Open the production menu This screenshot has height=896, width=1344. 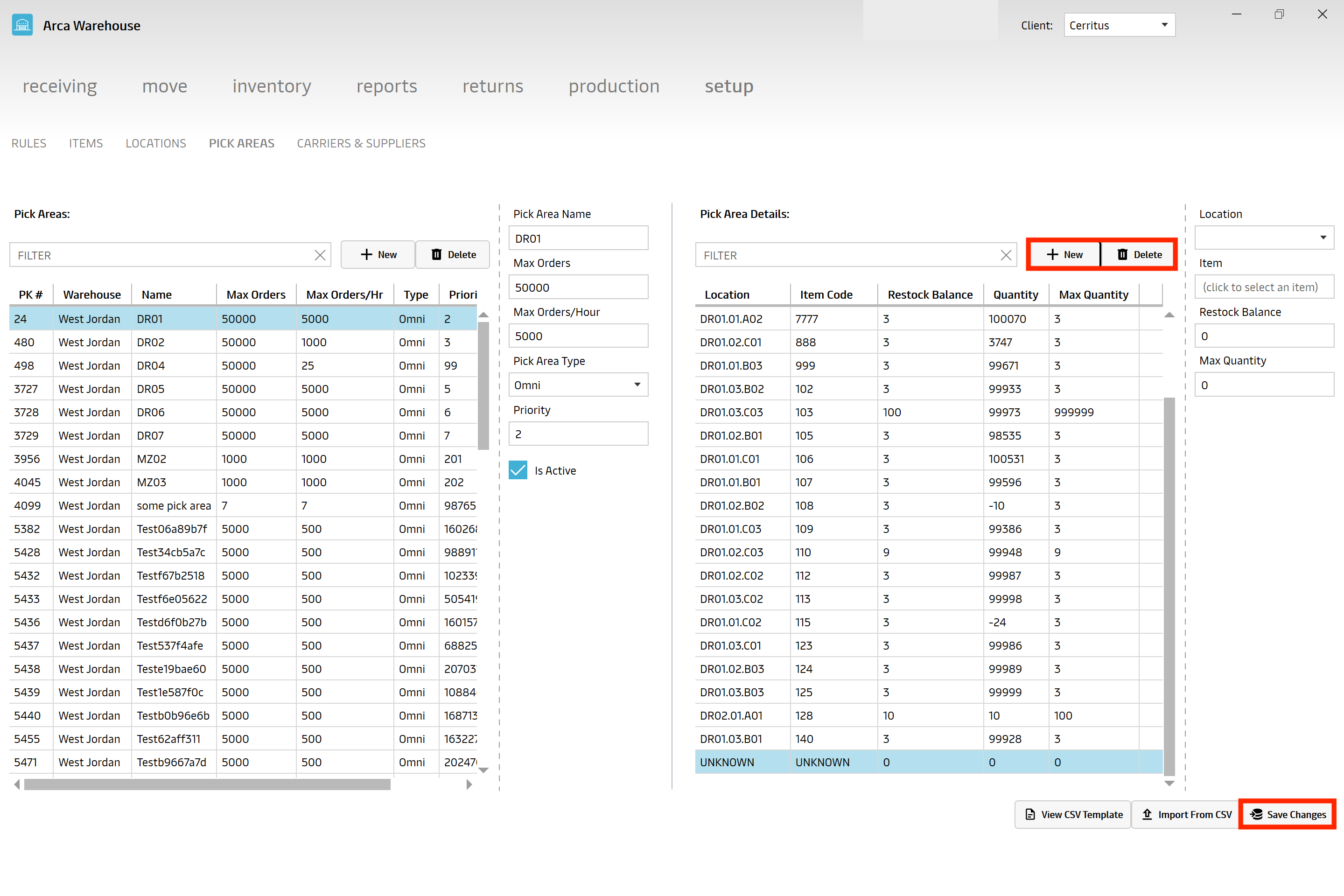tap(614, 86)
